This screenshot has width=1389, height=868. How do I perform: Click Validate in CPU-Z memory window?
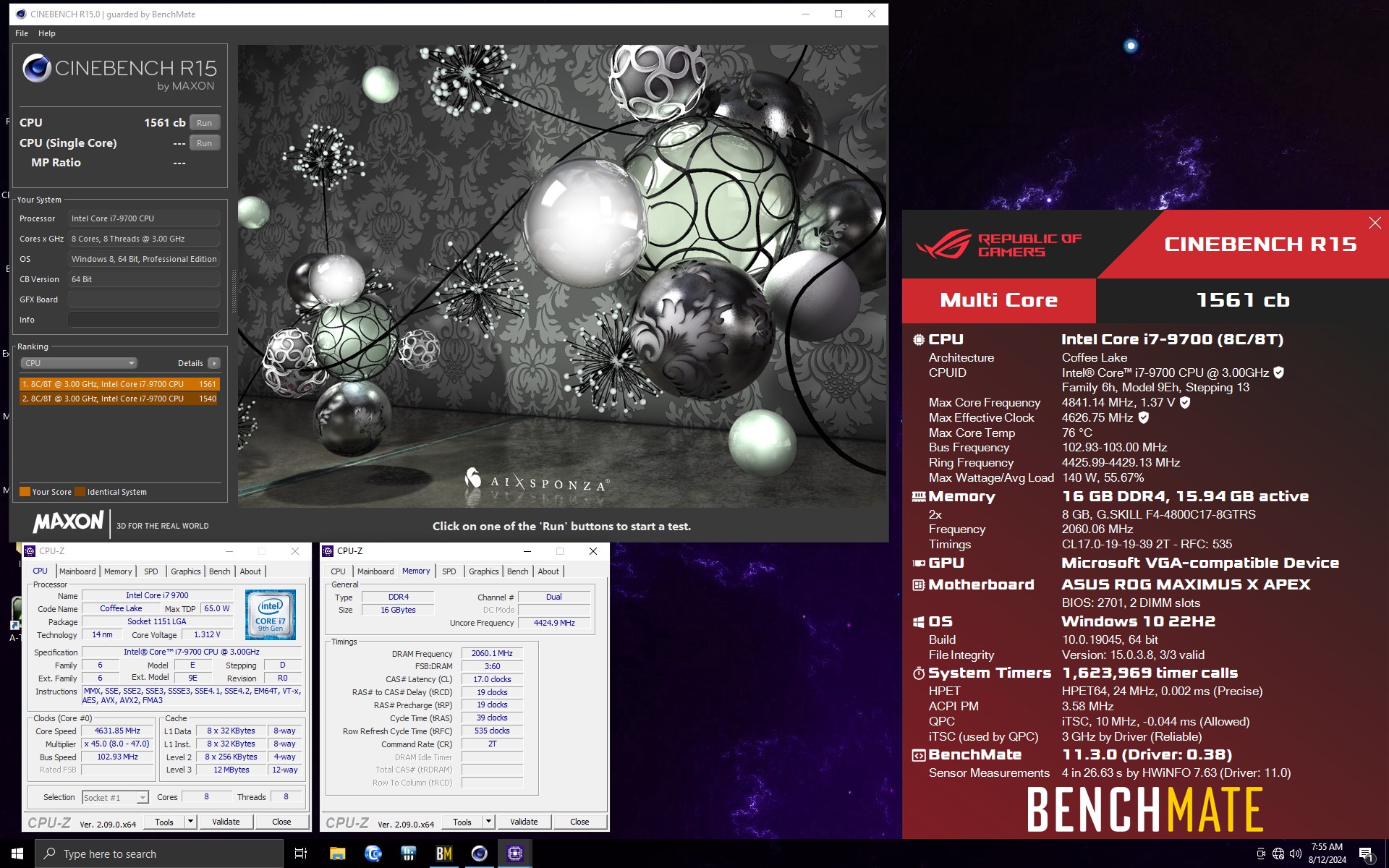click(x=524, y=822)
